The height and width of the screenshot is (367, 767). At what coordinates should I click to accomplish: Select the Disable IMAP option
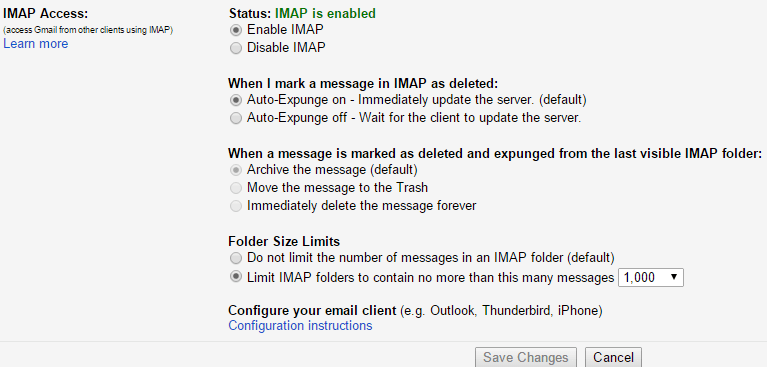point(236,48)
